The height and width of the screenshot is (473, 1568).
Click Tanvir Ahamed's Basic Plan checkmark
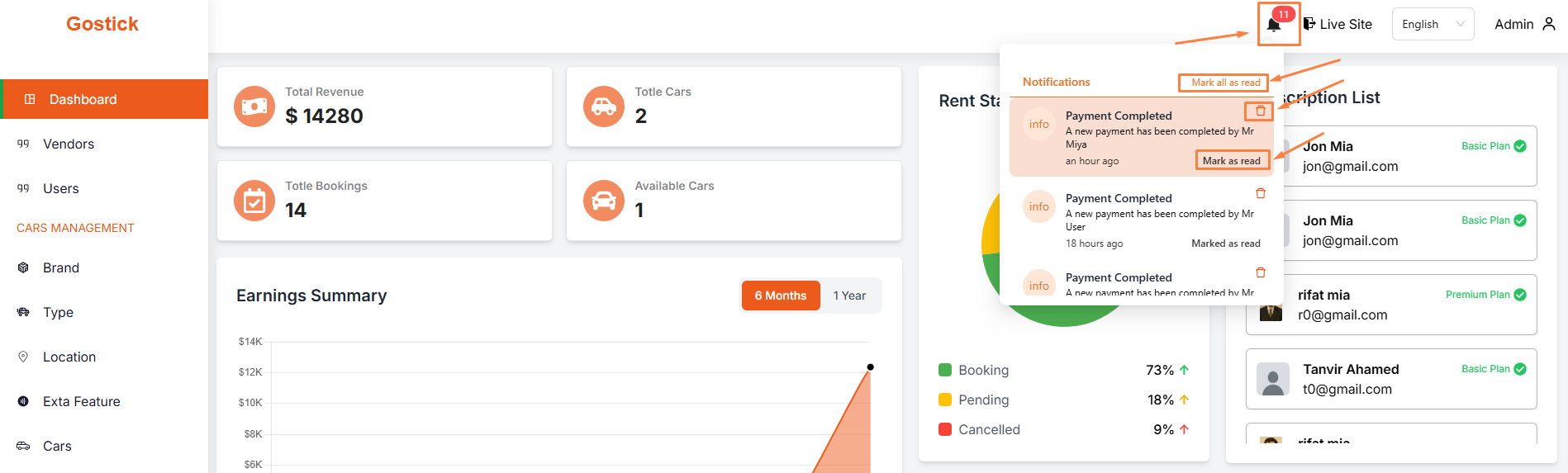coord(1520,369)
